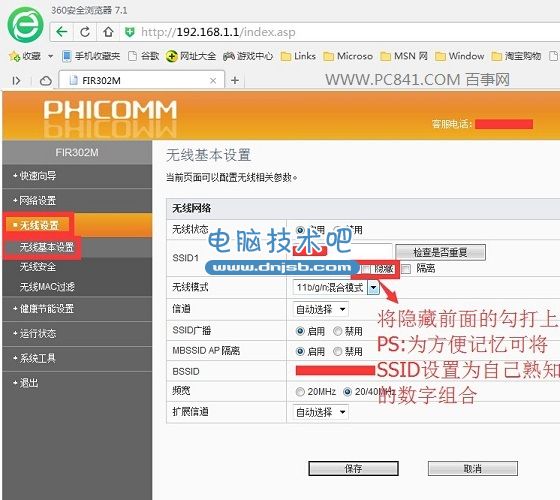
Task: Click the FIR302M sidebar header
Action: [x=77, y=153]
